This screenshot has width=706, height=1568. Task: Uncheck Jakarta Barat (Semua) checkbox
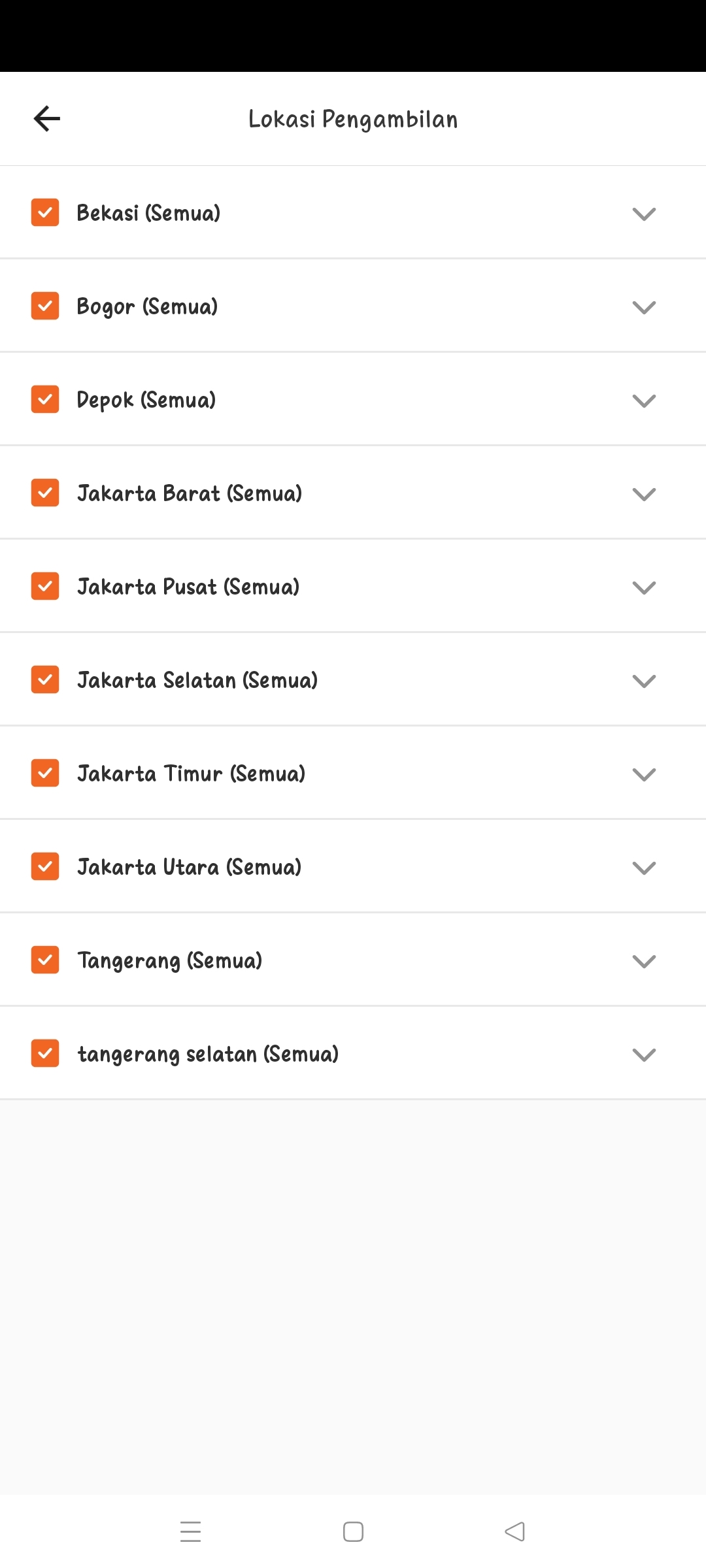pyautogui.click(x=45, y=493)
